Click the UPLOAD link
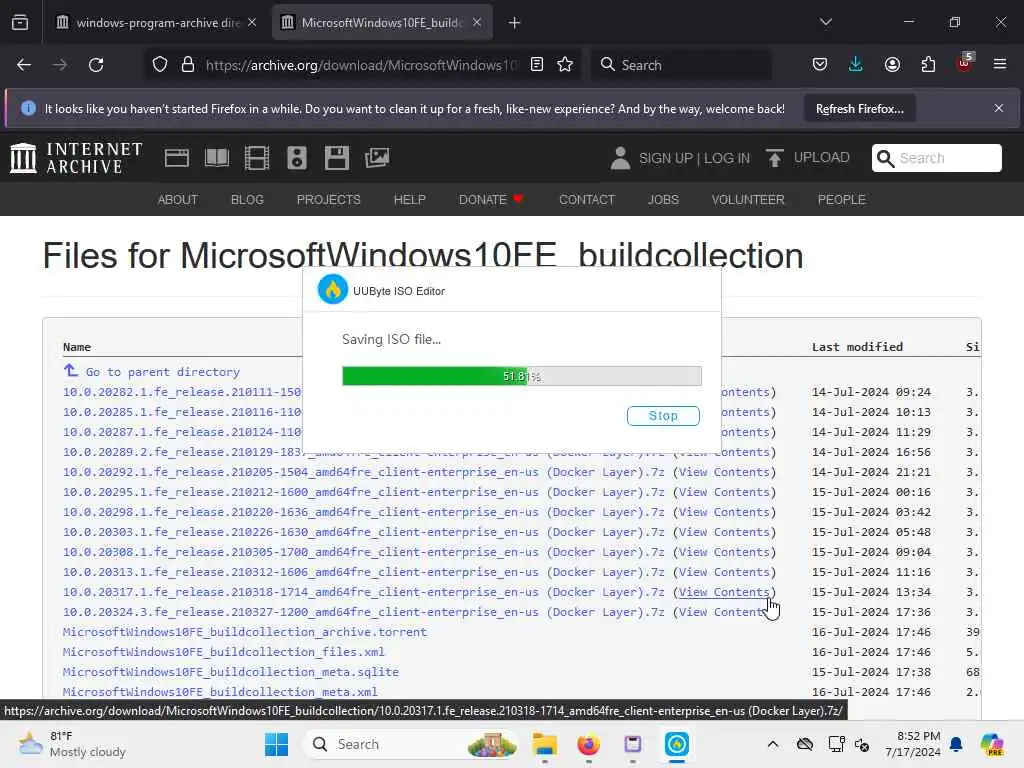Viewport: 1024px width, 768px height. click(x=822, y=157)
